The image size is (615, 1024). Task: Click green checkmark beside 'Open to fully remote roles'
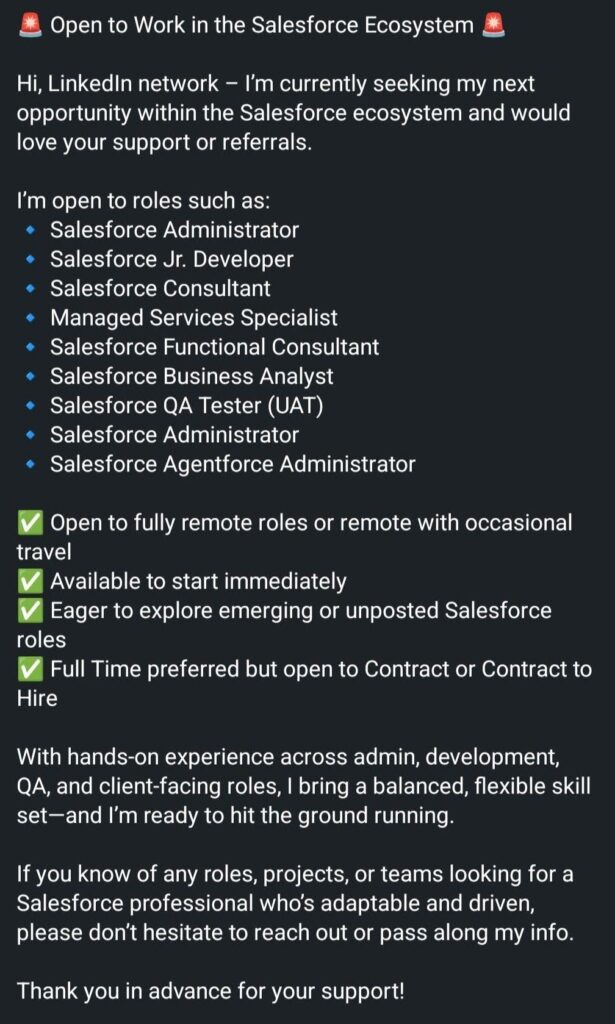point(30,522)
